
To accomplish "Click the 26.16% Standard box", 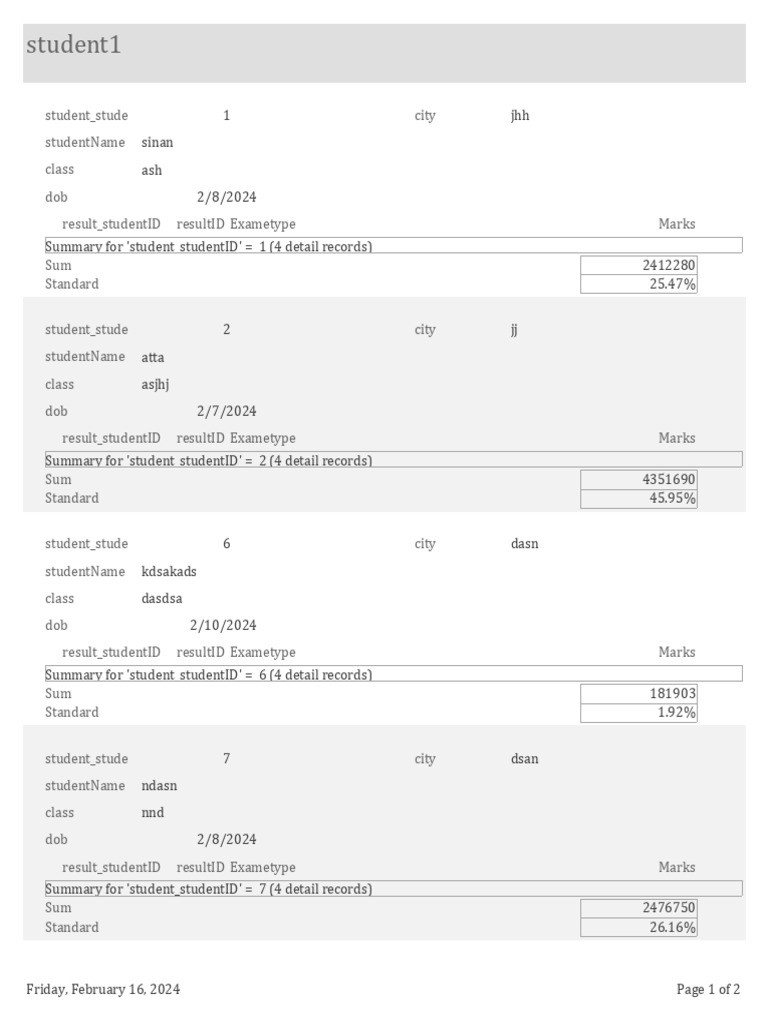I will [639, 927].
